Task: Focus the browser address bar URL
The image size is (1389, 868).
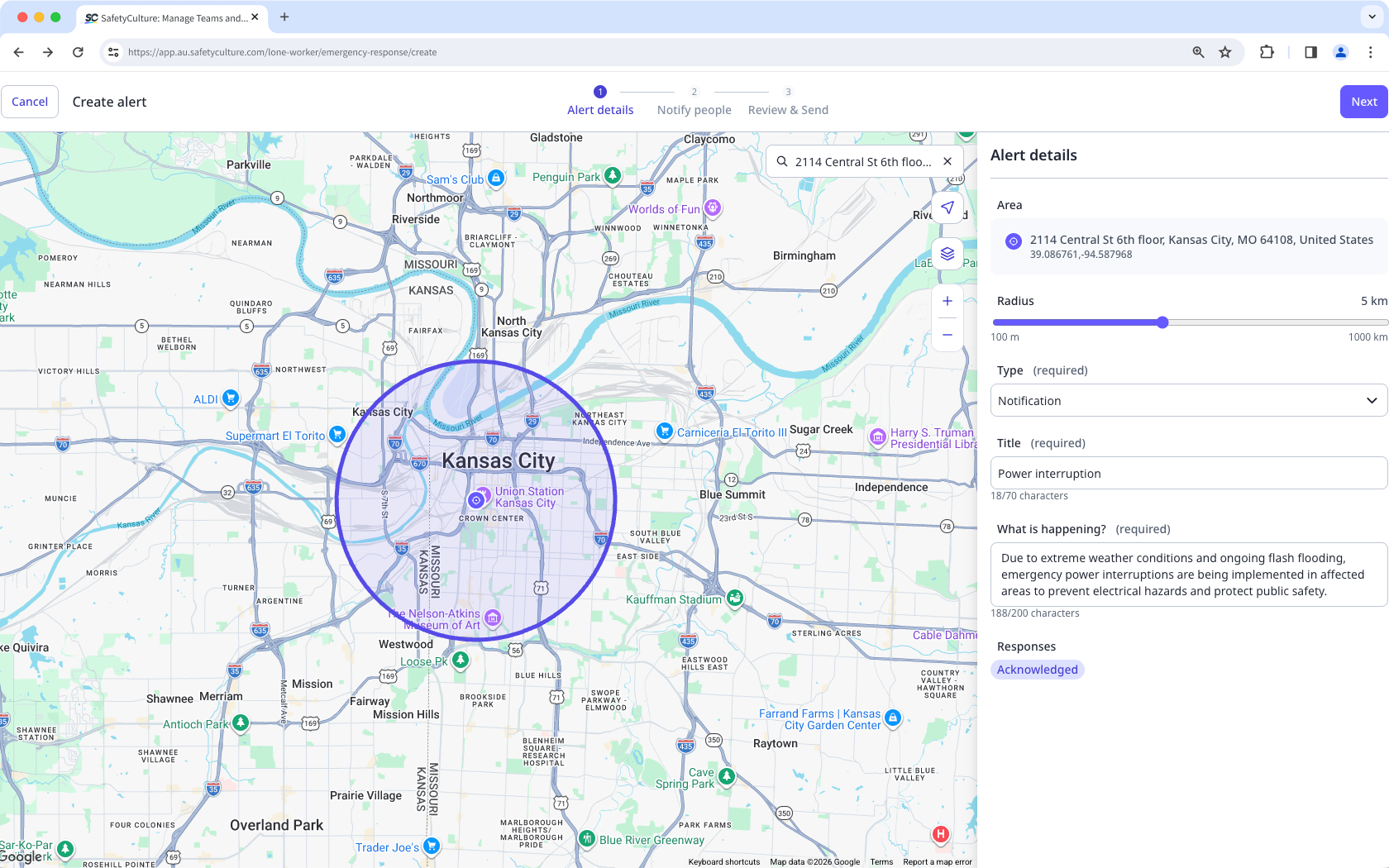Action: pos(282,52)
